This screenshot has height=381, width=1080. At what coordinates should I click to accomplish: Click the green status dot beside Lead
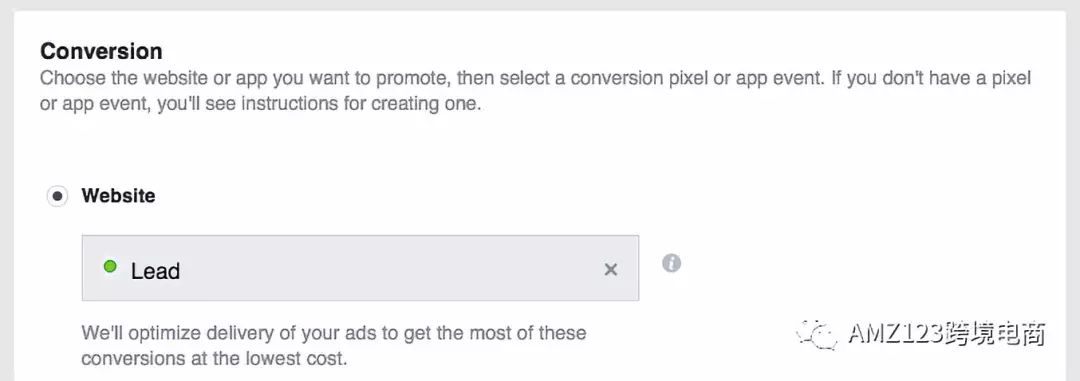[x=110, y=266]
